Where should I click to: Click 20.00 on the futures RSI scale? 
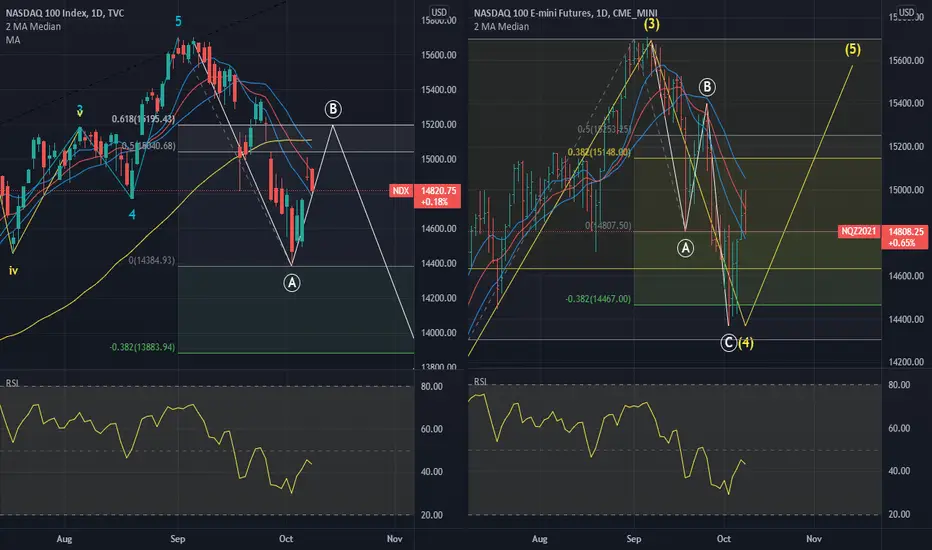click(x=899, y=514)
